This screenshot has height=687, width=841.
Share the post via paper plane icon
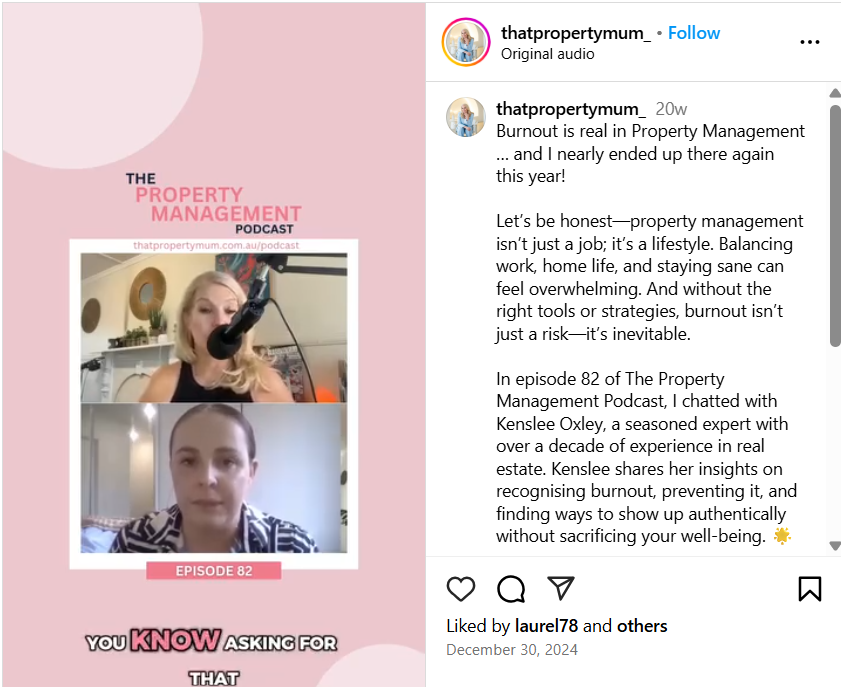pos(560,588)
